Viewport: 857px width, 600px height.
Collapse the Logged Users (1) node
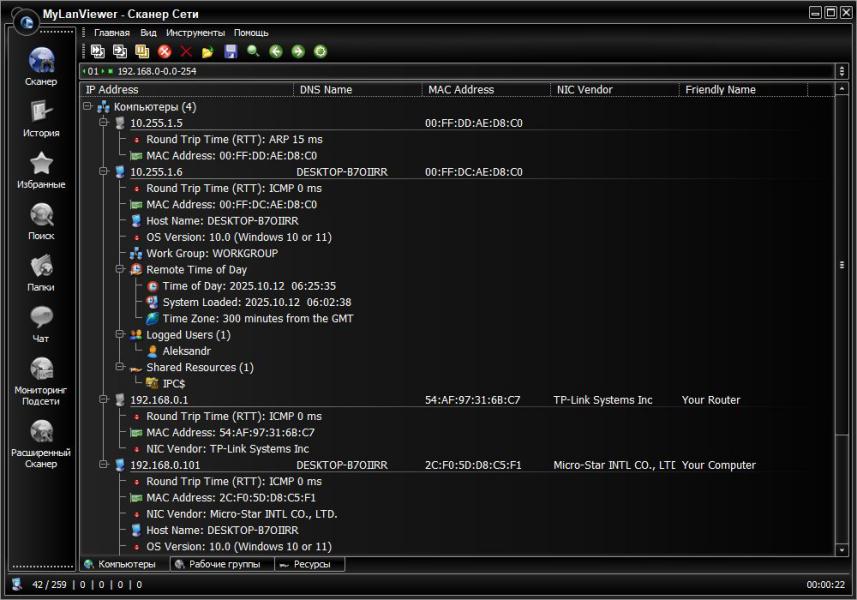(119, 335)
